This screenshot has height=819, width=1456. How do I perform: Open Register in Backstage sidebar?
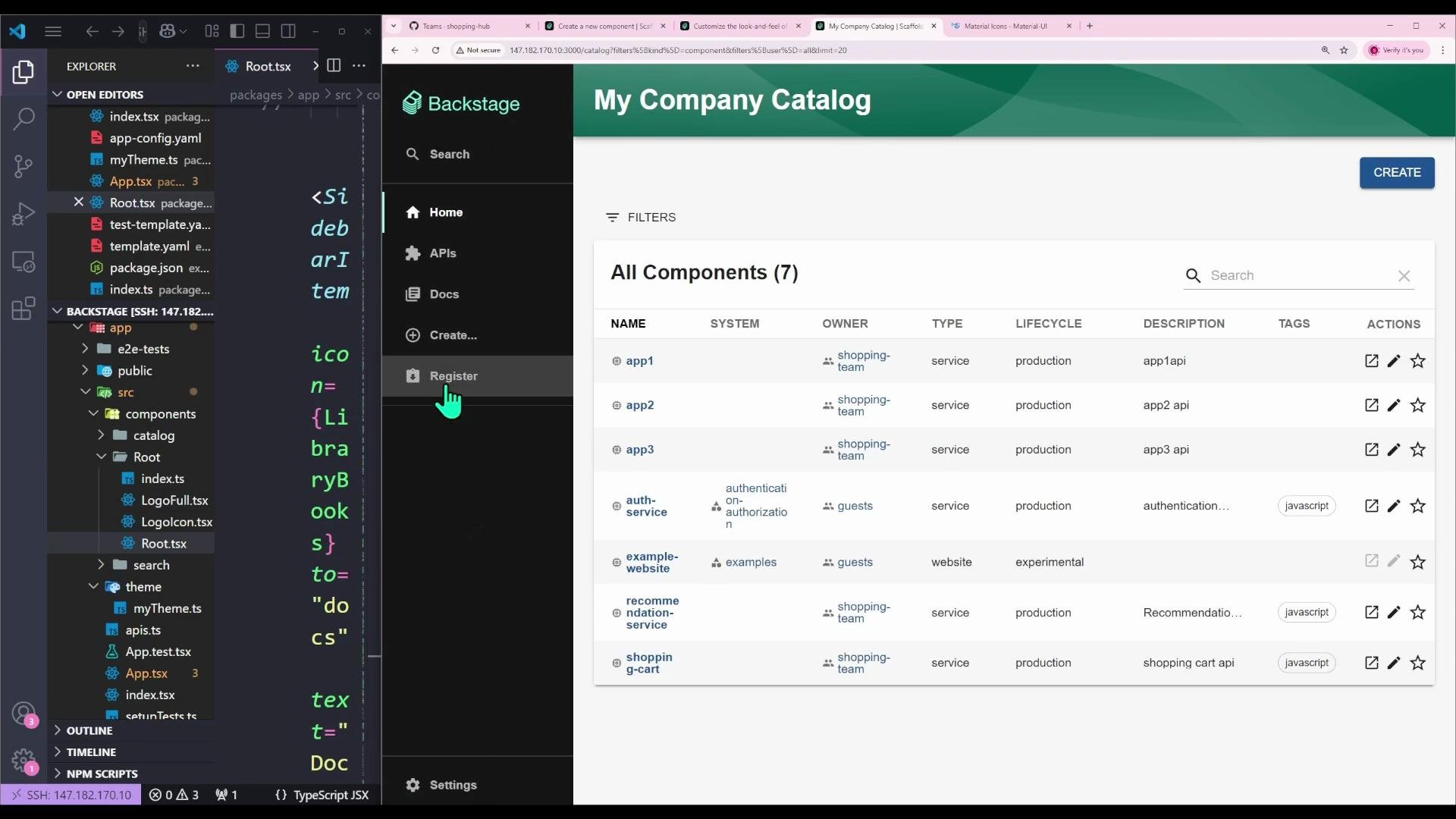coord(478,376)
